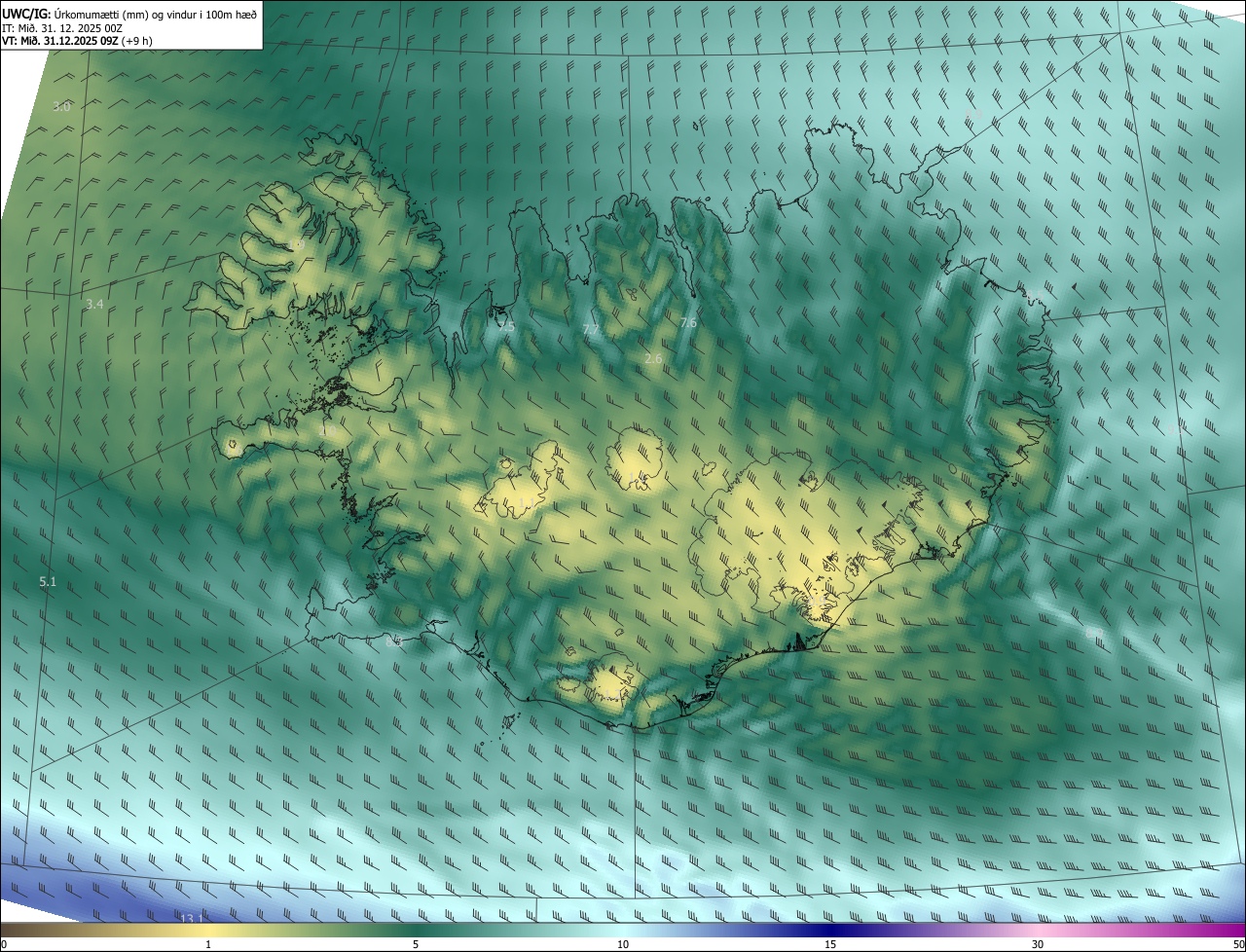Click the colour scale tick label "50"

tap(1238, 945)
